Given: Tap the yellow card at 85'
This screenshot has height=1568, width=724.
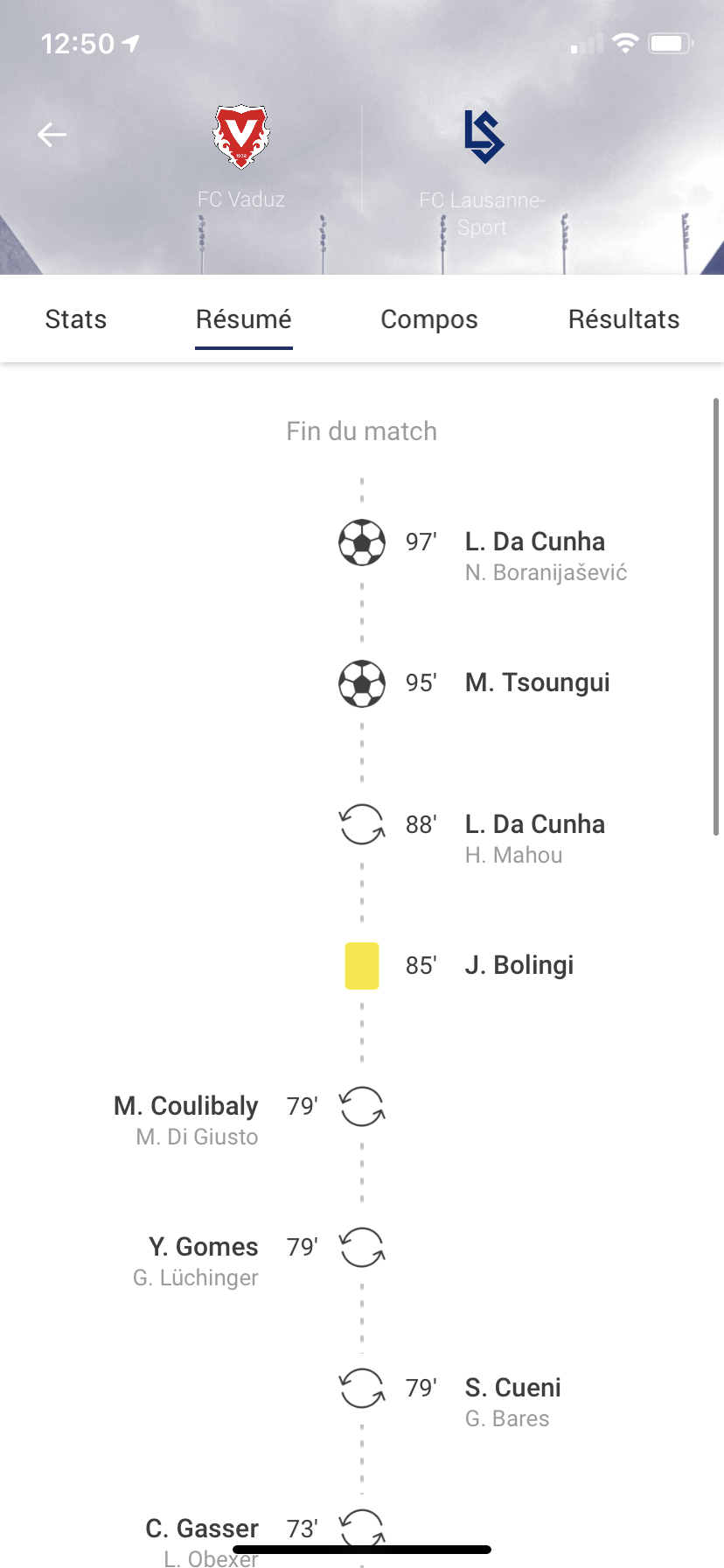Looking at the screenshot, I should coord(362,965).
